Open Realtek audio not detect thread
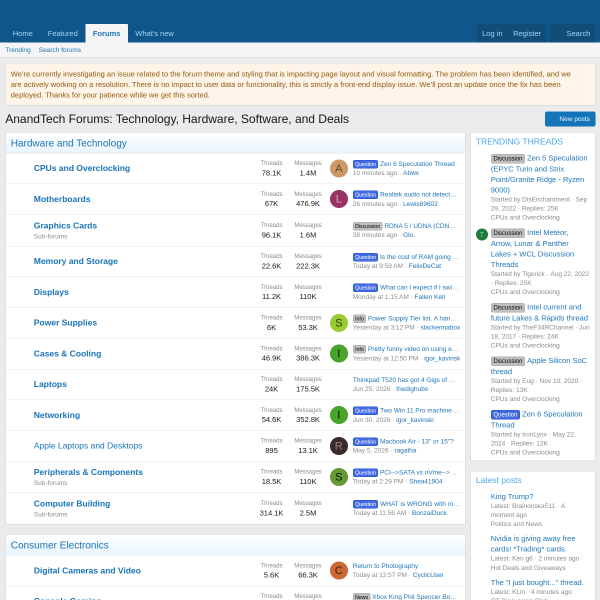 pos(418,195)
